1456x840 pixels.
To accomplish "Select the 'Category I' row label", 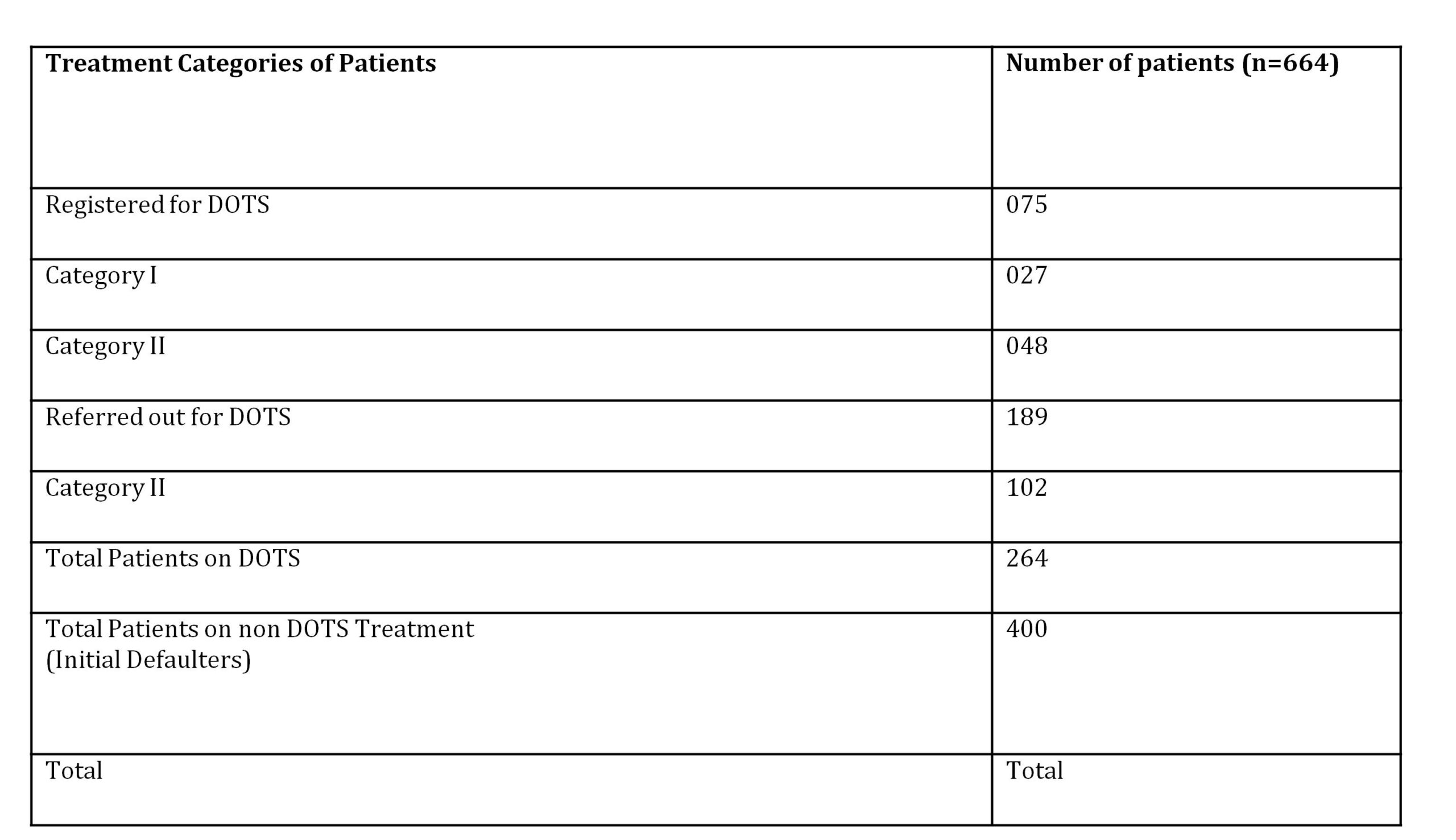I will (101, 276).
